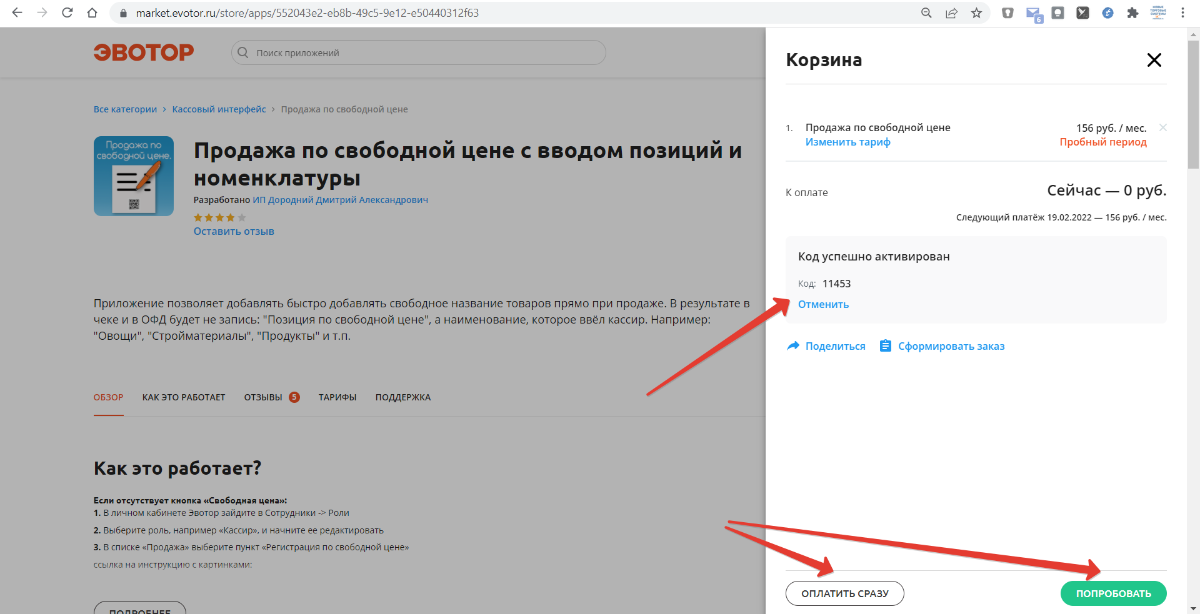Click the code value 11453

pyautogui.click(x=836, y=284)
